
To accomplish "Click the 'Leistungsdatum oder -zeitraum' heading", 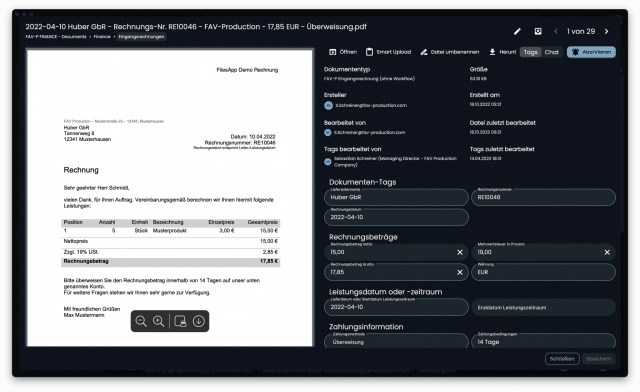I will coord(386,292).
